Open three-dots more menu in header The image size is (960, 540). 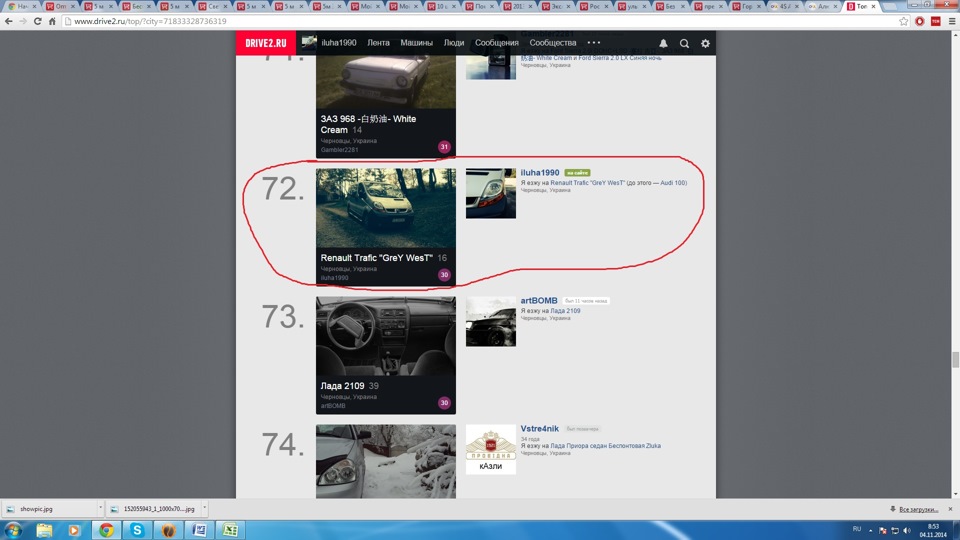[593, 43]
